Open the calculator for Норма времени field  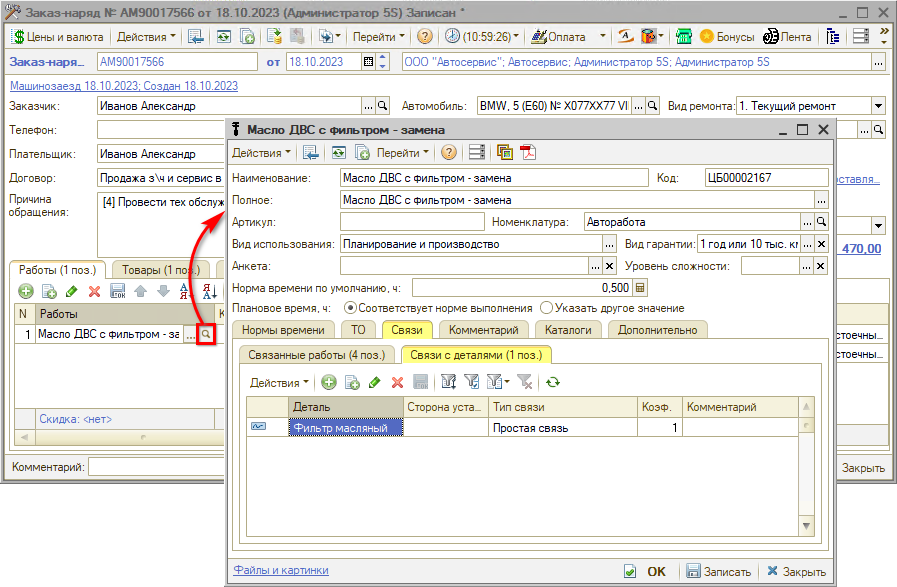click(640, 288)
